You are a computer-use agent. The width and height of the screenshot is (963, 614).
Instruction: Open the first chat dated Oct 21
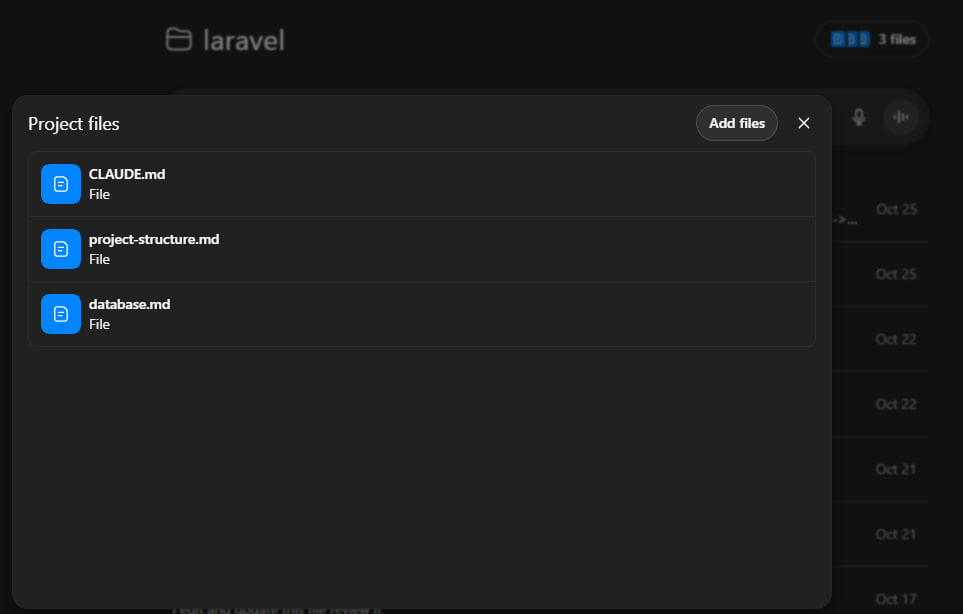(895, 469)
